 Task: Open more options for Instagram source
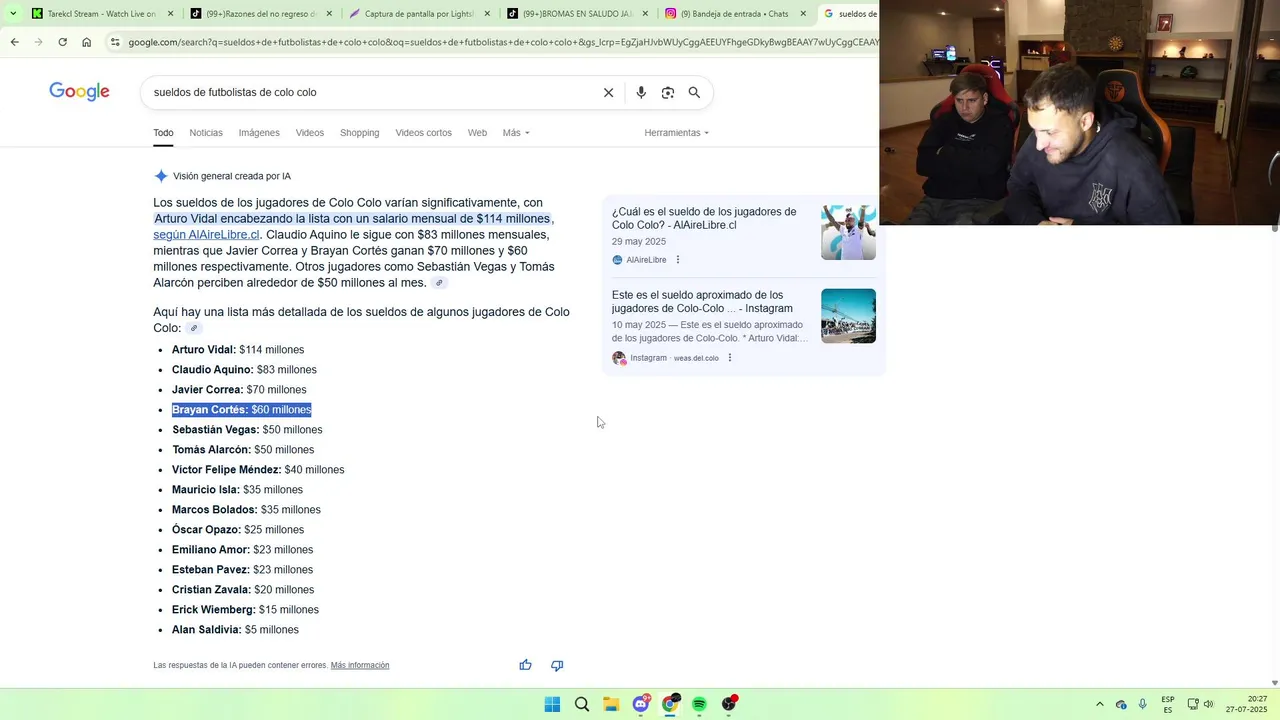[x=729, y=358]
